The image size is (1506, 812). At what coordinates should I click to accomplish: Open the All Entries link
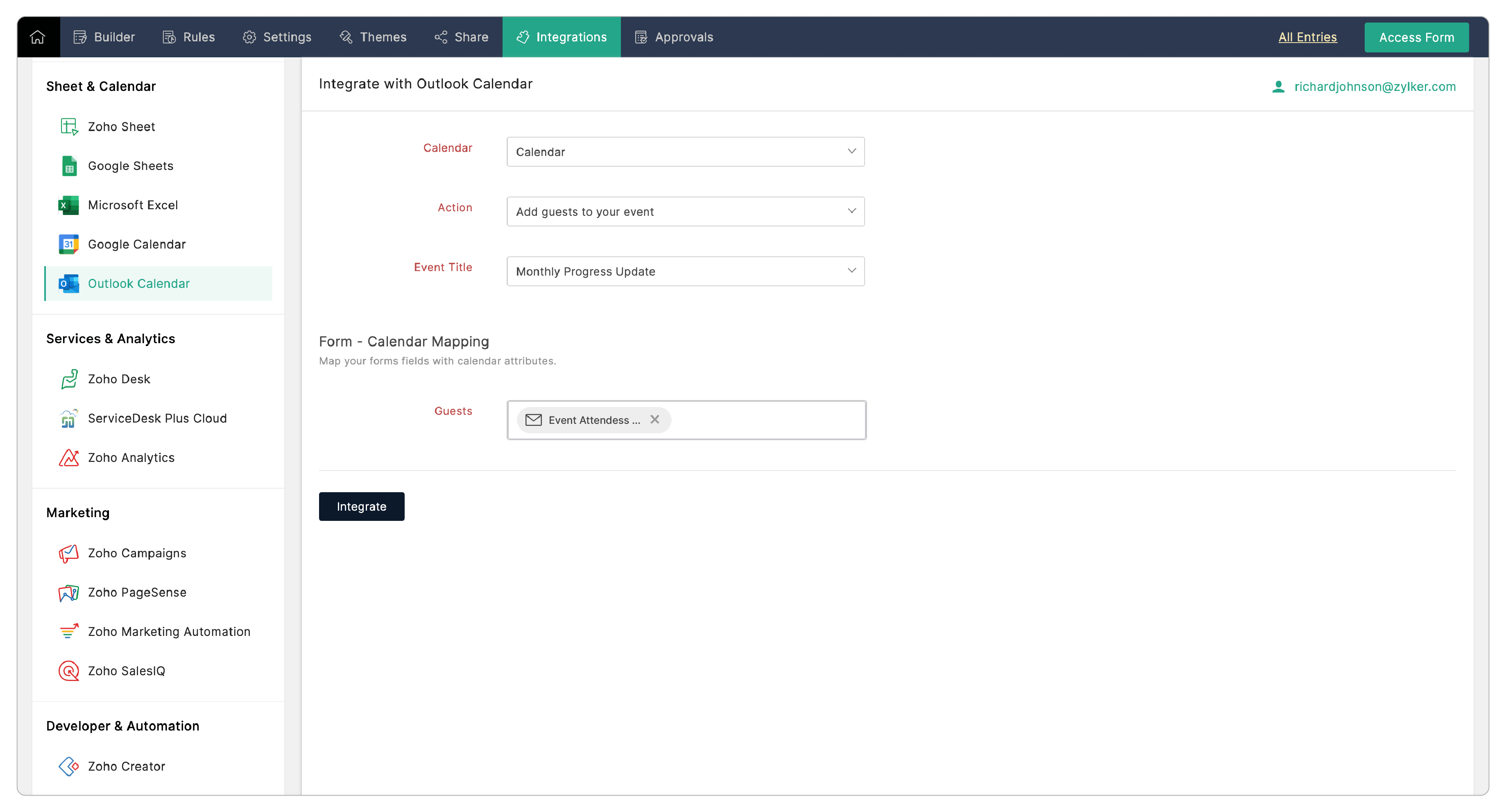click(1307, 37)
